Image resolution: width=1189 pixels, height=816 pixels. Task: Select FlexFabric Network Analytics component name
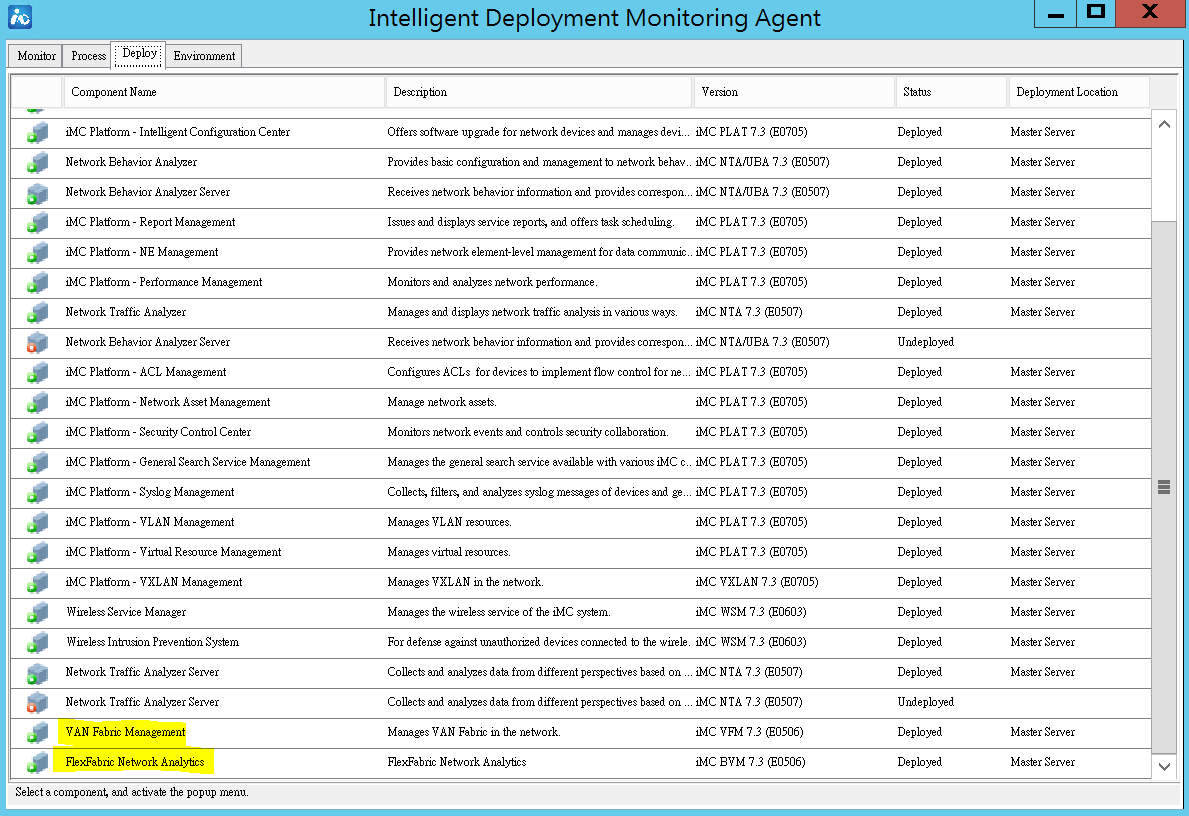135,762
